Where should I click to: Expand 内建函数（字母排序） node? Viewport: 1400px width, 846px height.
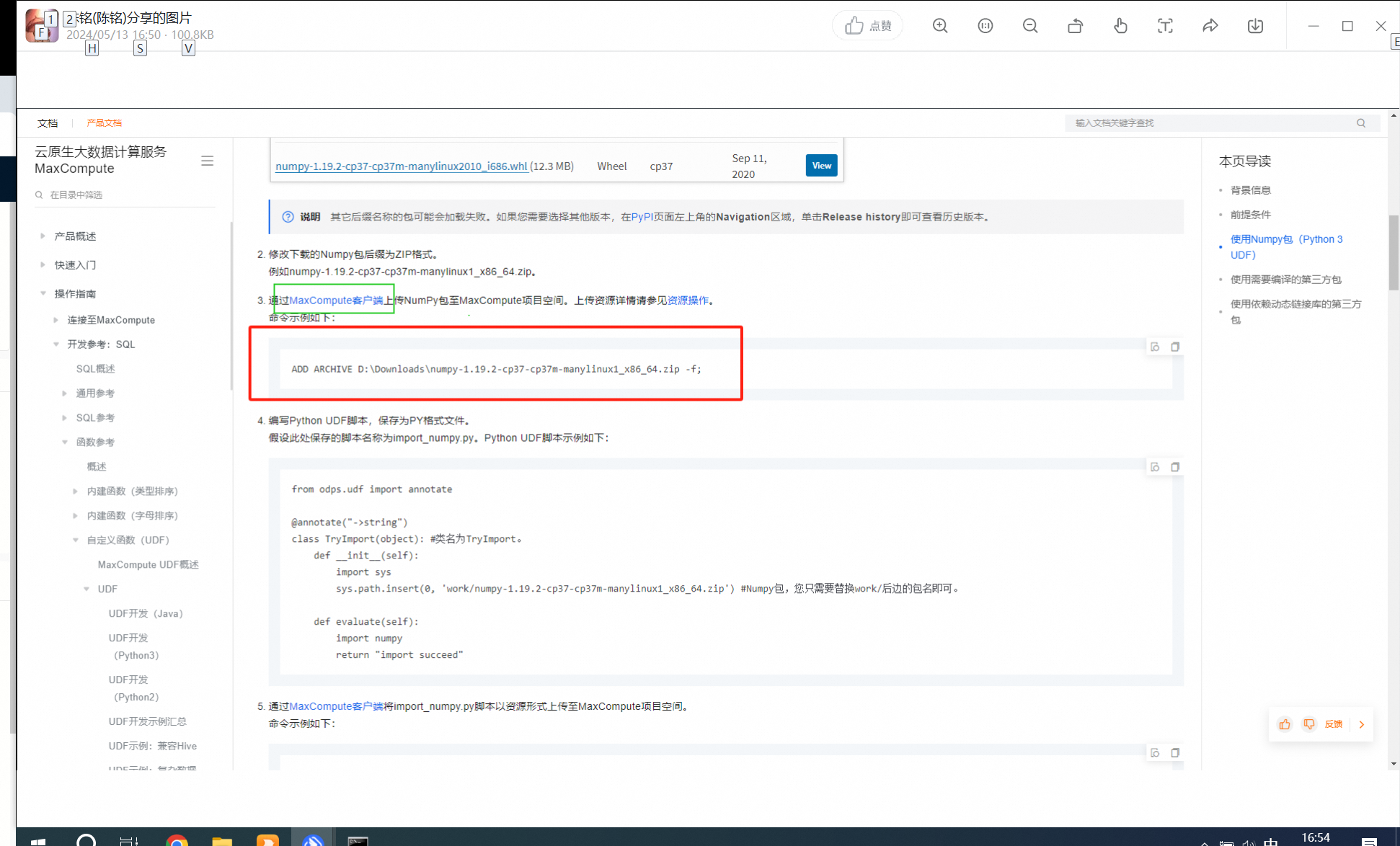coord(75,515)
